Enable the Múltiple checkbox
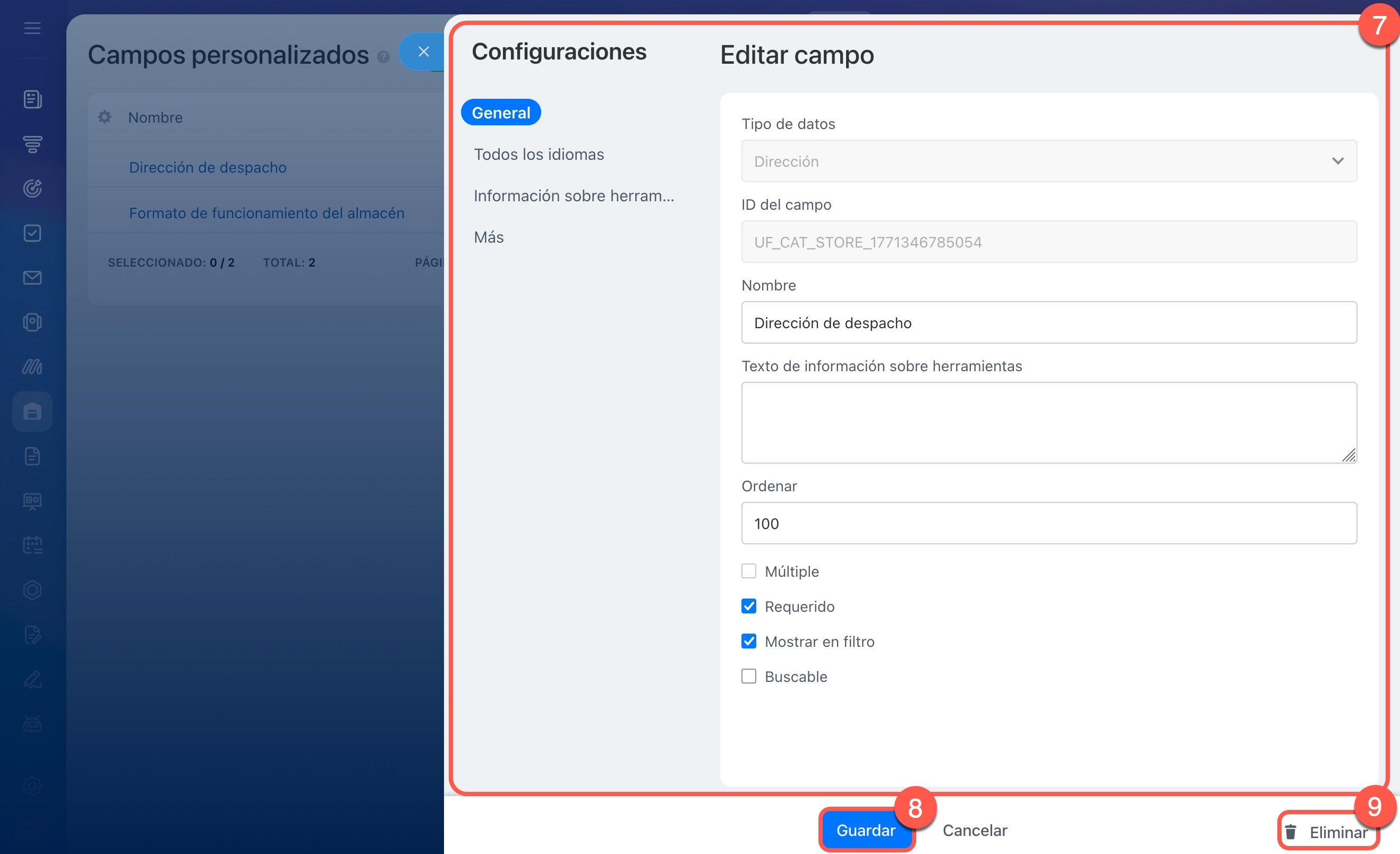This screenshot has height=854, width=1400. click(749, 571)
